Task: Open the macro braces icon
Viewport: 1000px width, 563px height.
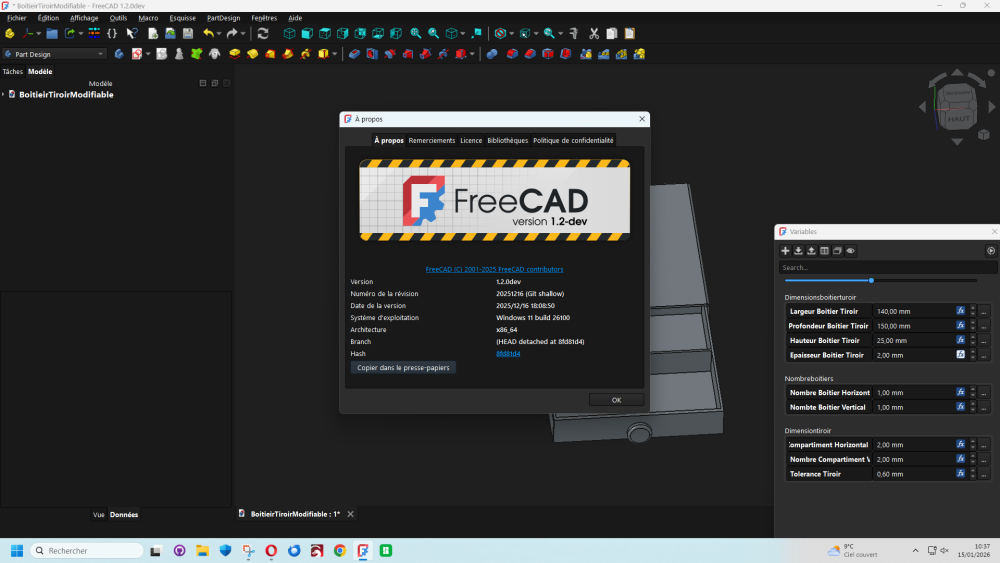Action: click(x=112, y=33)
